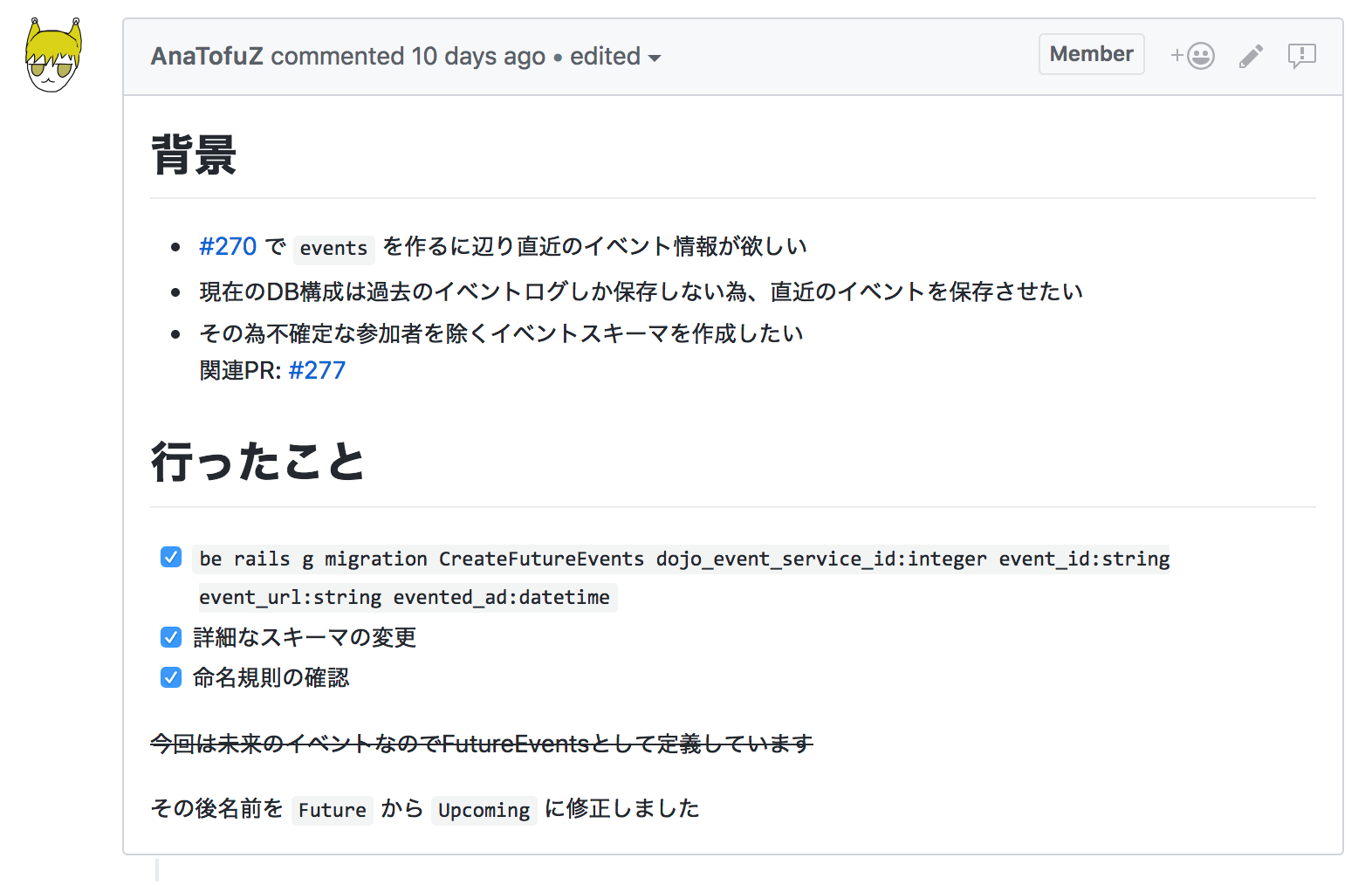Viewport: 1372px width, 885px height.
Task: Expand the edited history dropdown
Action: coord(614,57)
